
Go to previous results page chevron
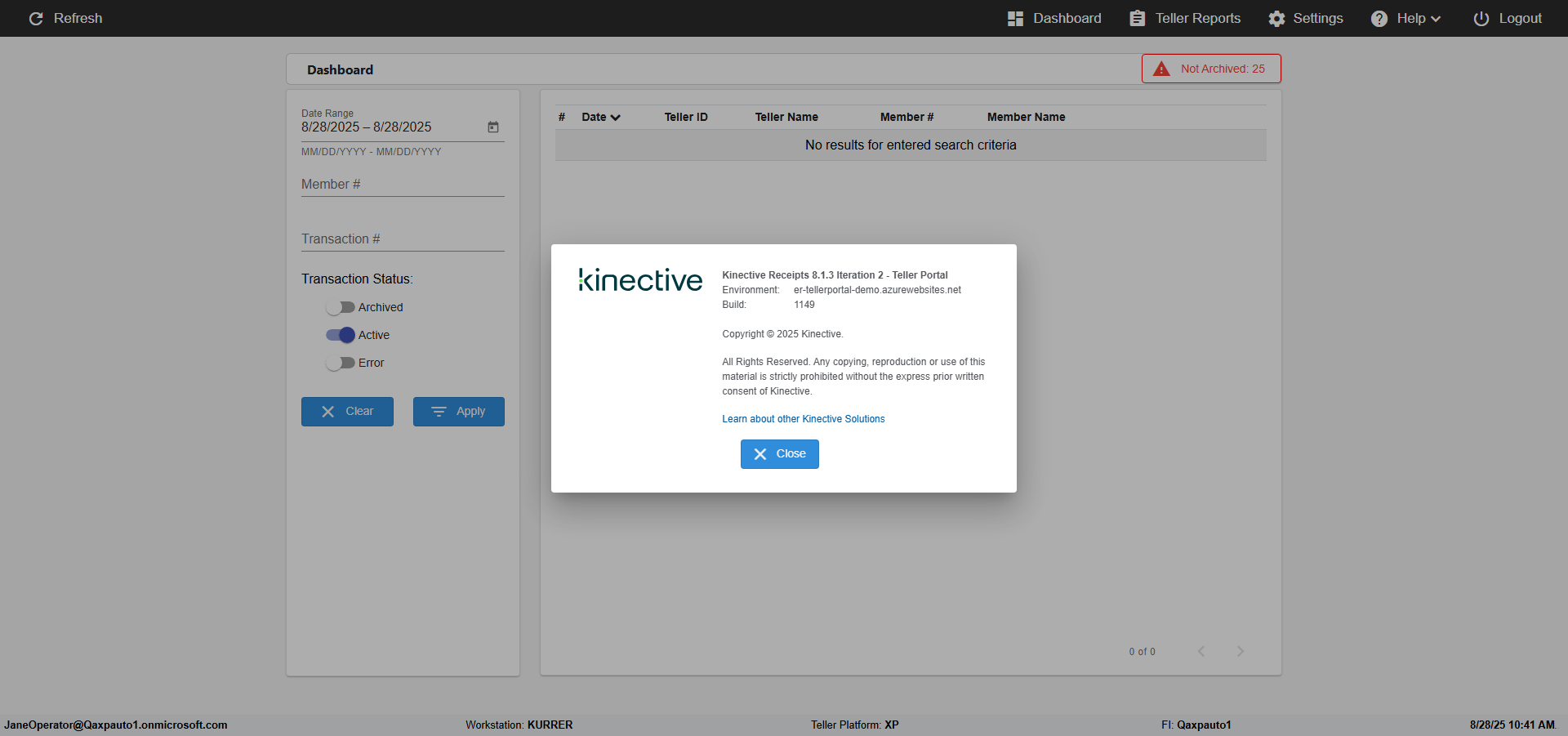1201,651
